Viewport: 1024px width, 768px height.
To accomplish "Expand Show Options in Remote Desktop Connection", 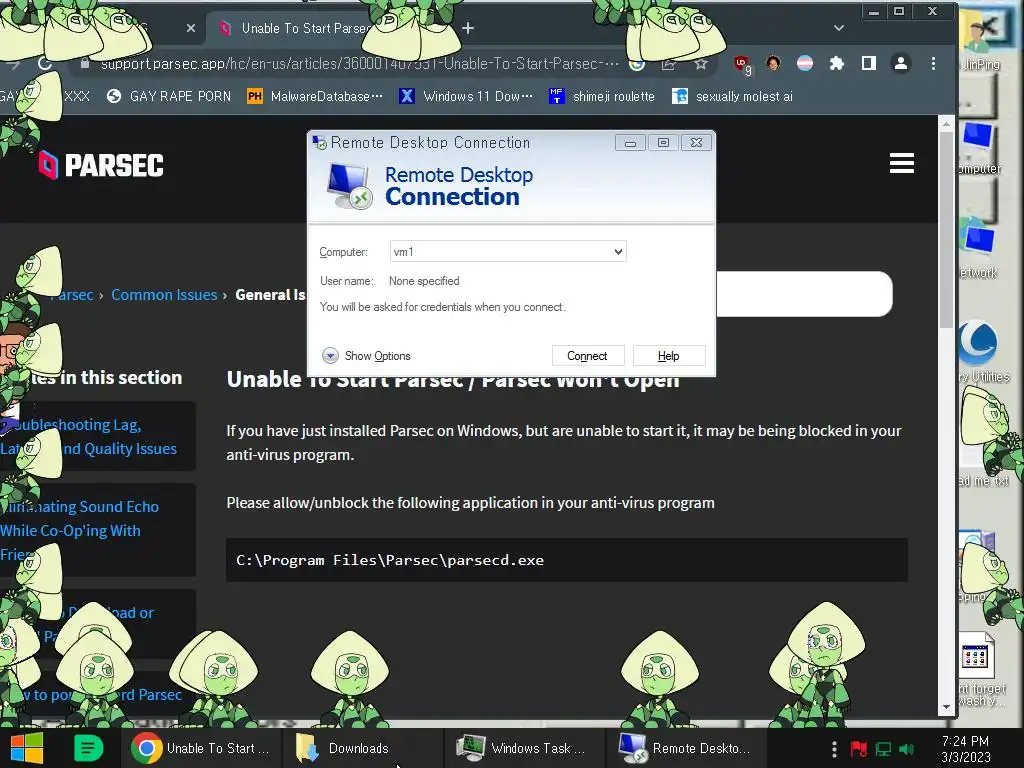I will tap(366, 356).
